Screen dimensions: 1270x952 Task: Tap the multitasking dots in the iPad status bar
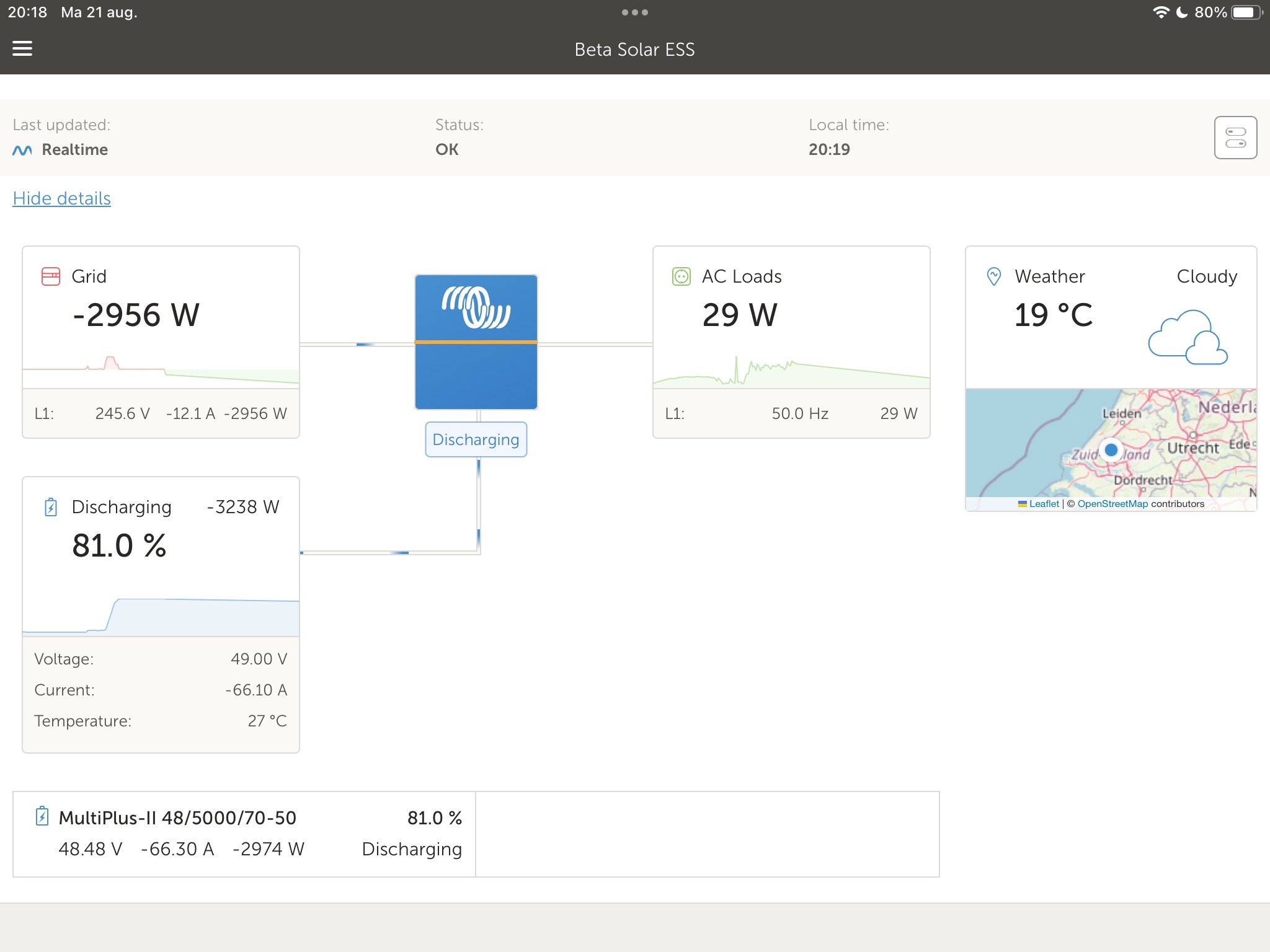[635, 12]
